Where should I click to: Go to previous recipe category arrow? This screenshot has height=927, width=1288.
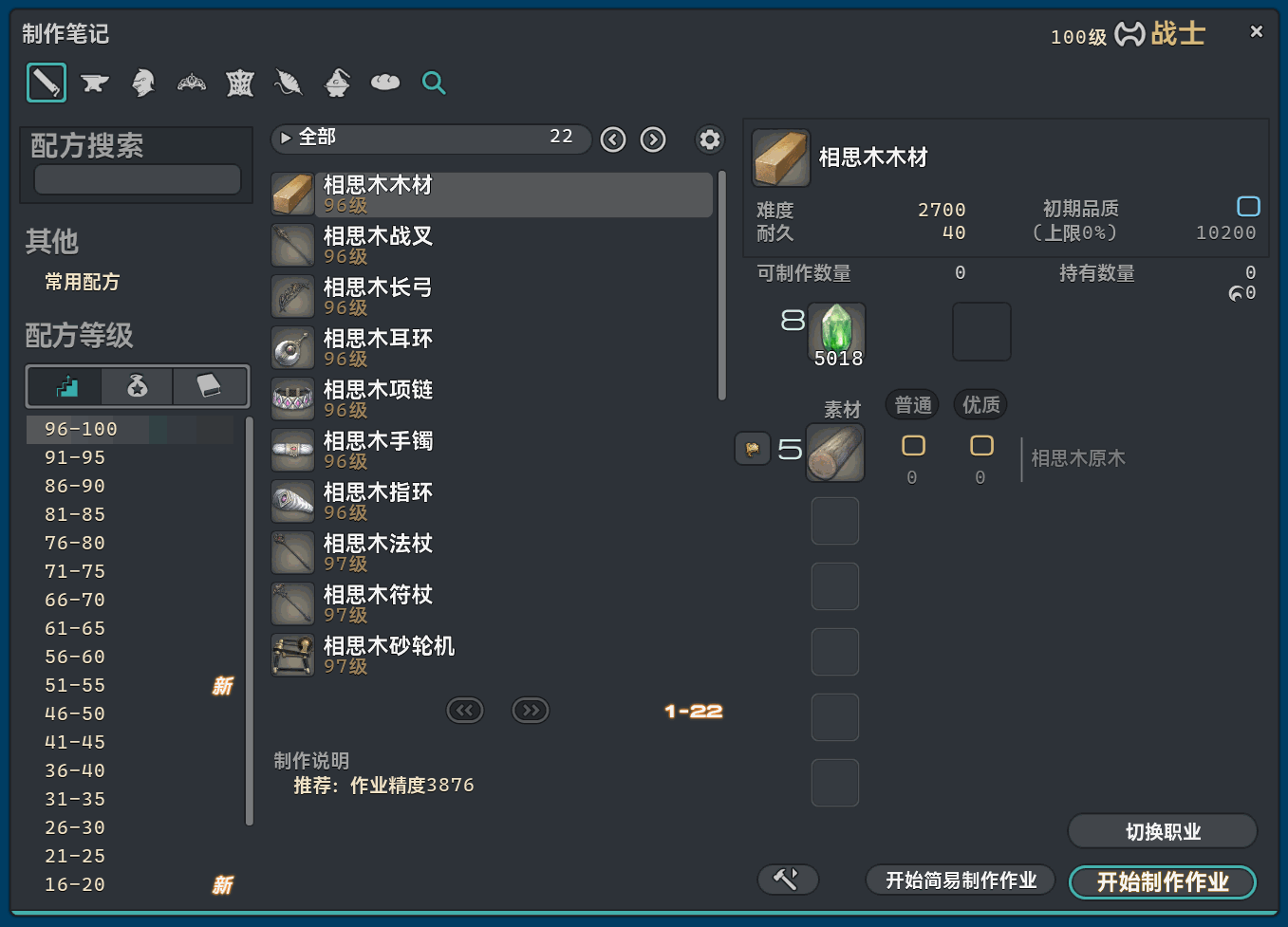coord(613,139)
